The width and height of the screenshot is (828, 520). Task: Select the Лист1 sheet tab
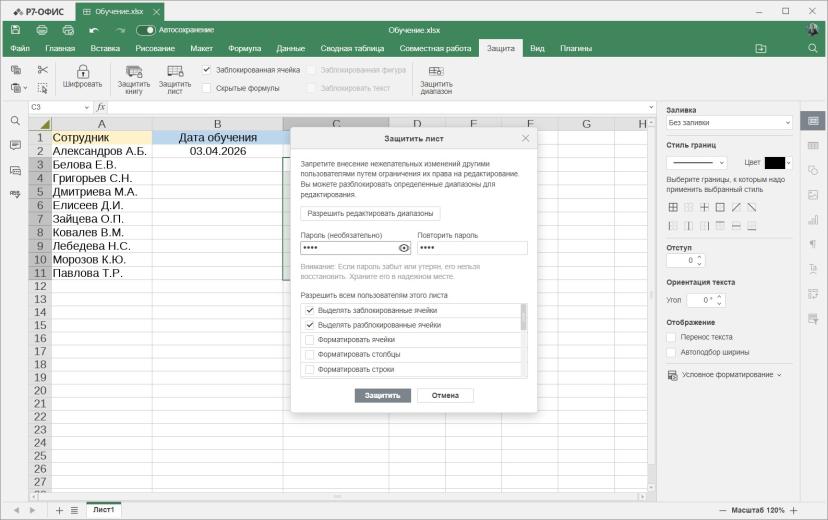point(104,510)
